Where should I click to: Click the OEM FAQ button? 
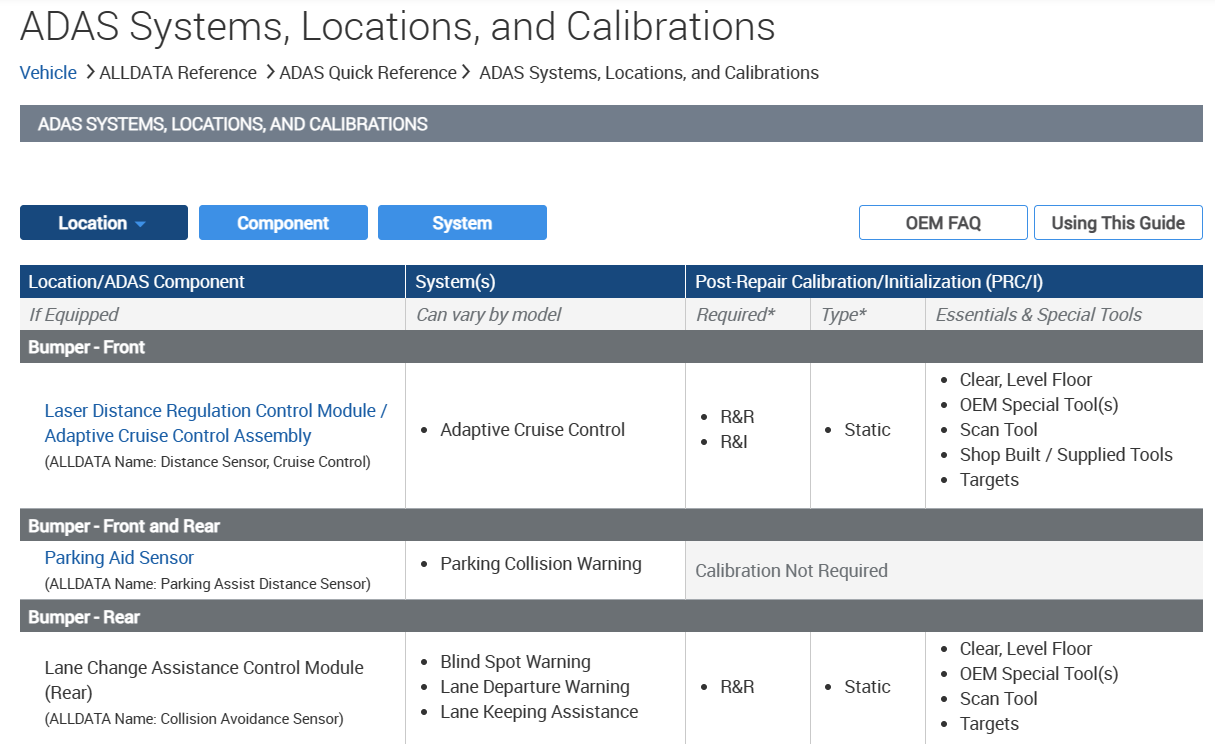coord(943,222)
